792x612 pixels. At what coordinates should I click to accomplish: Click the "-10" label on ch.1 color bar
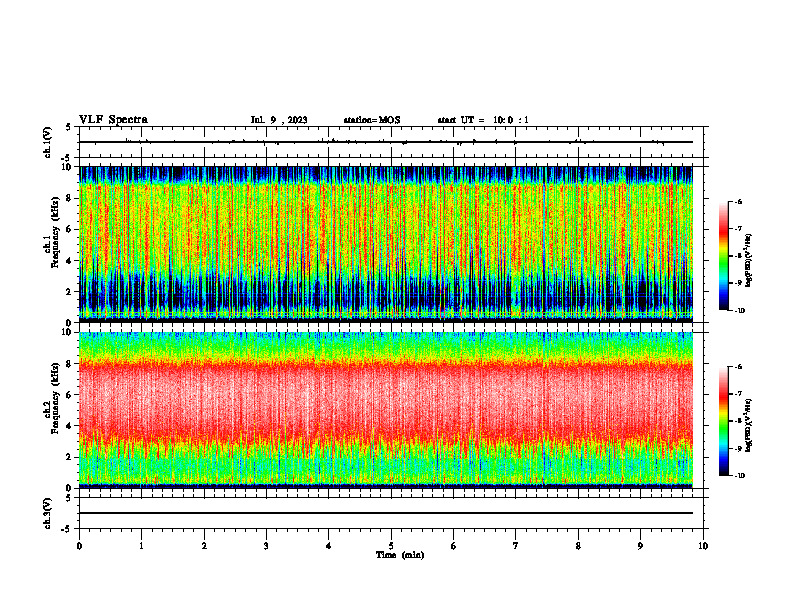coord(739,311)
